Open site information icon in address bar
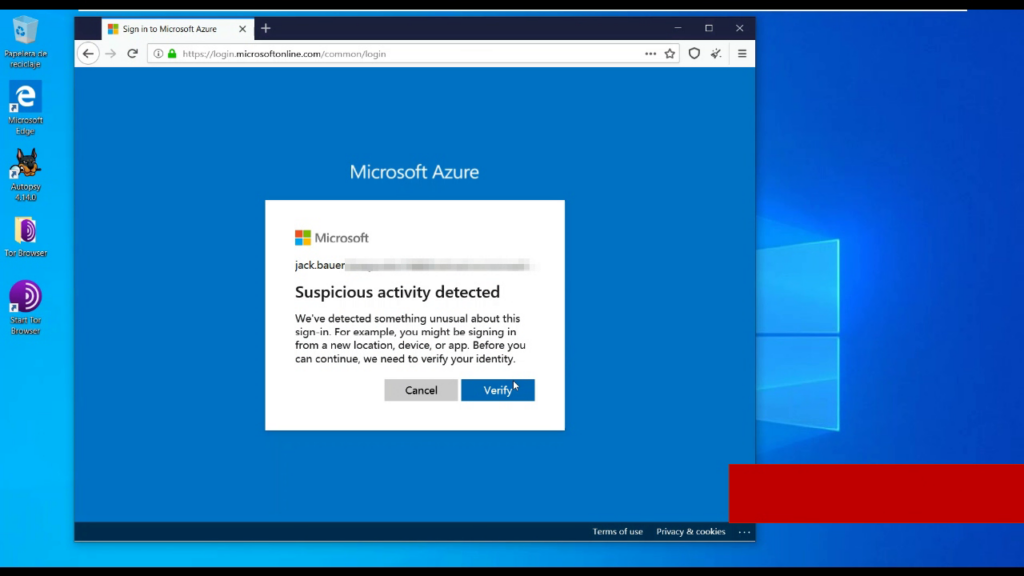 tap(158, 54)
